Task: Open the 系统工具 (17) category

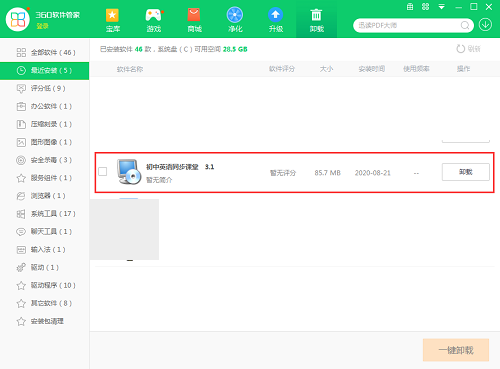Action: pyautogui.click(x=45, y=214)
